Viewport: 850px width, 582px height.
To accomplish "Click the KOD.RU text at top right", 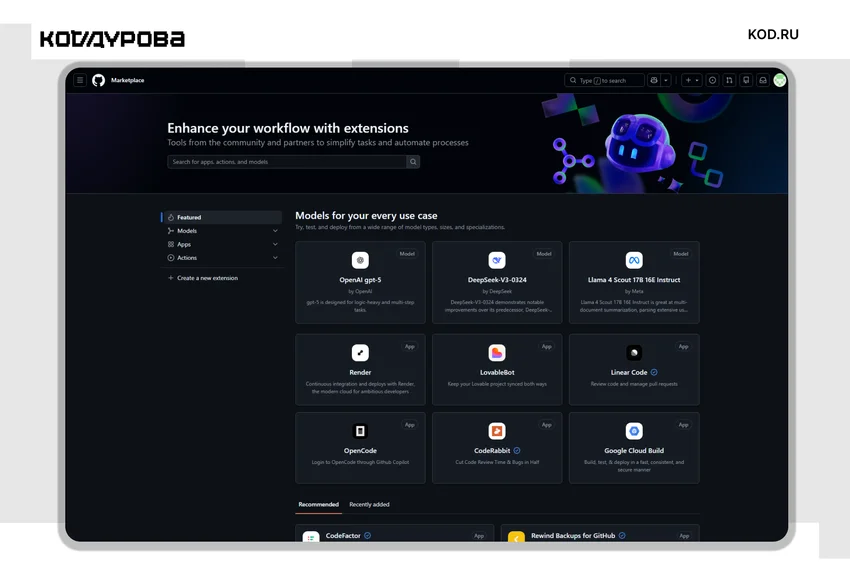I will coord(773,34).
